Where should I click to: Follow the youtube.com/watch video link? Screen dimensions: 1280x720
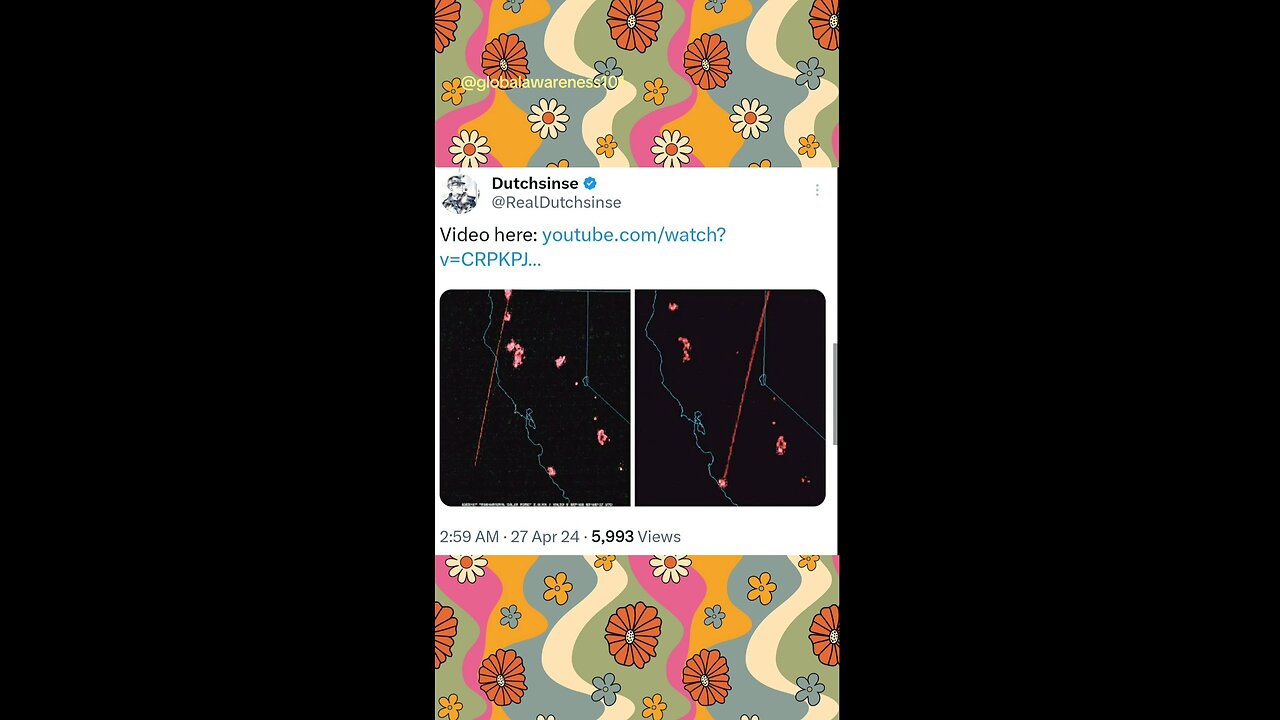click(583, 247)
